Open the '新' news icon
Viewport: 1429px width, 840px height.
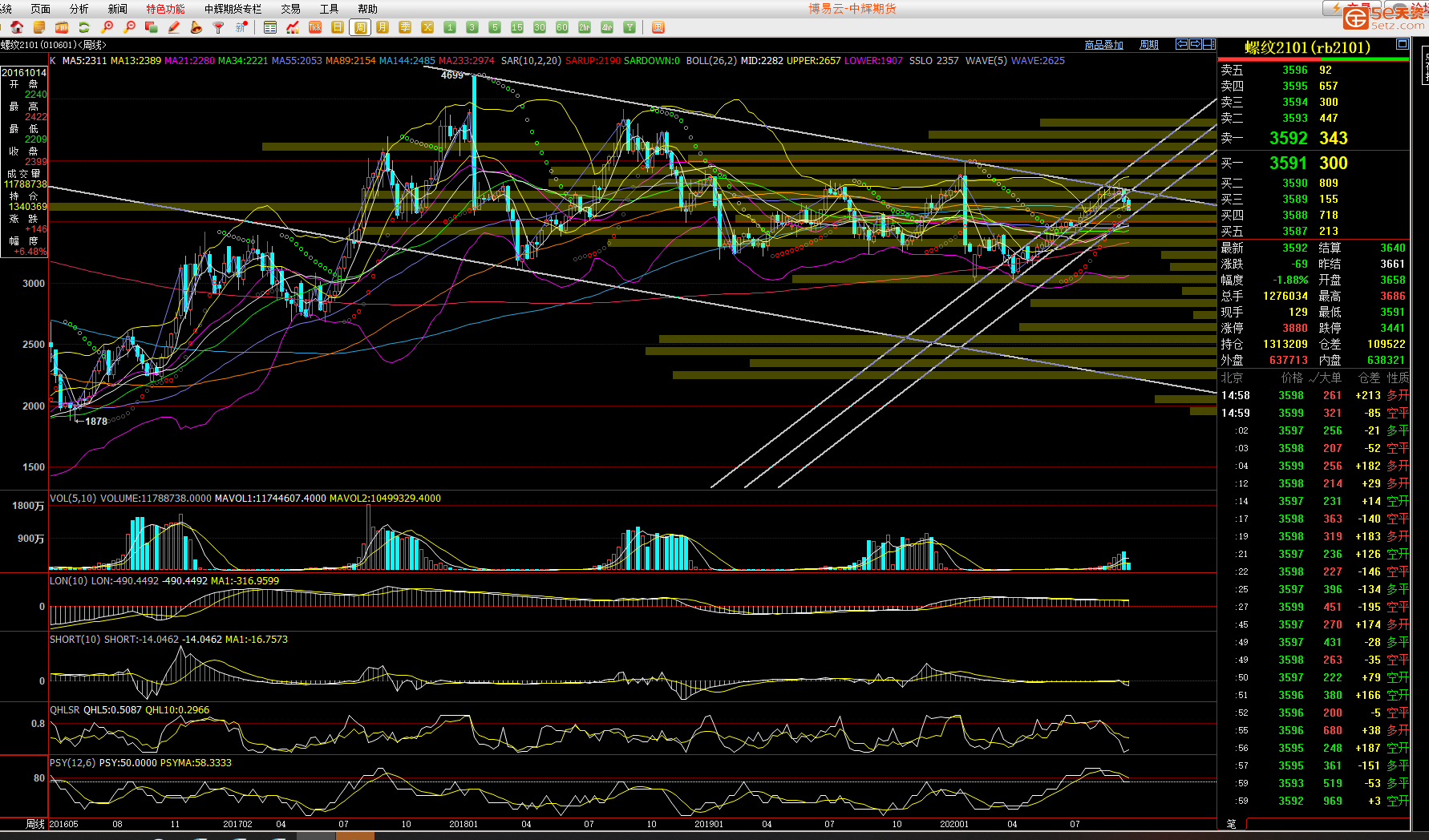241,27
